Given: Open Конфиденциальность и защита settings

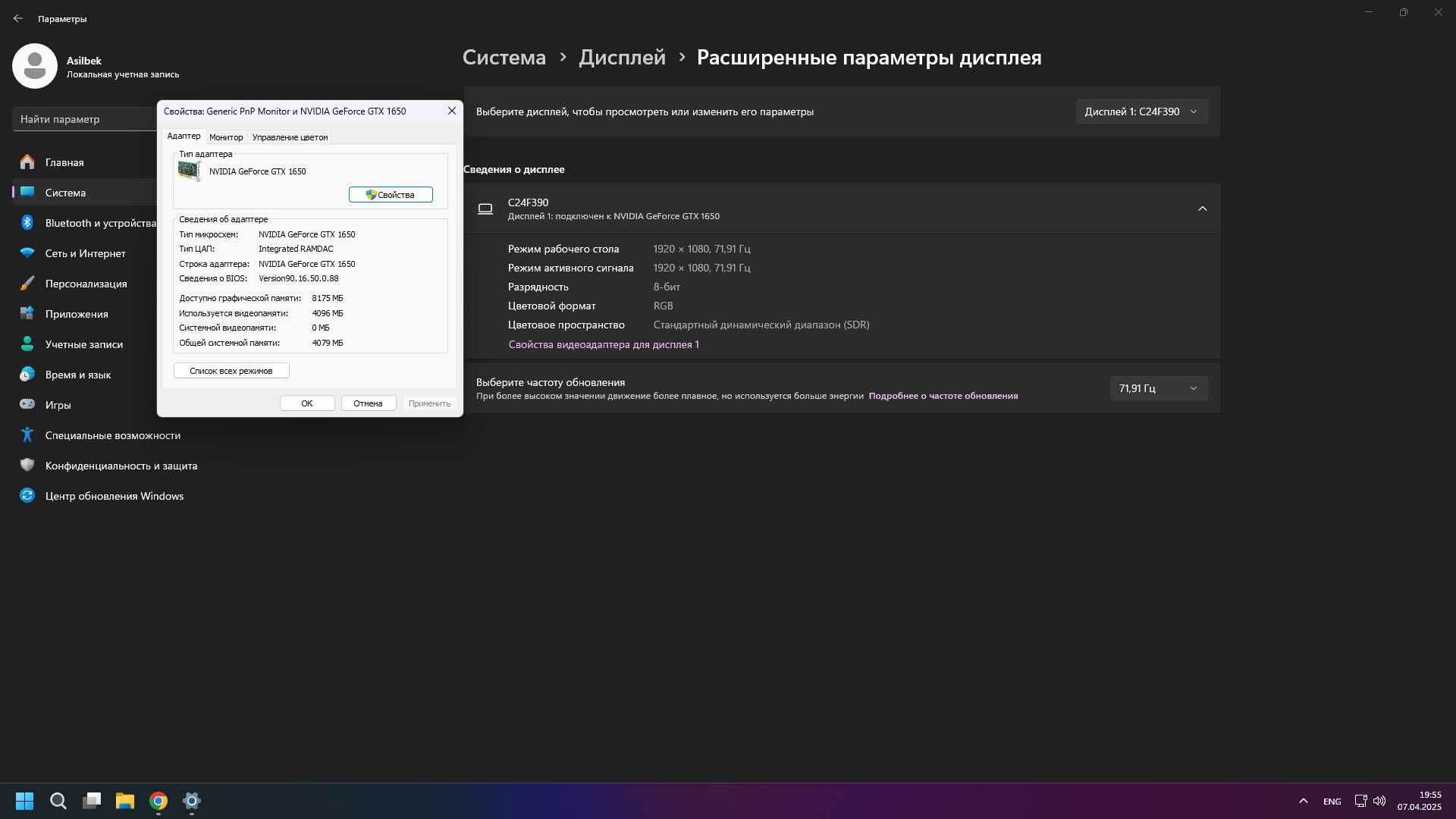Looking at the screenshot, I should pyautogui.click(x=121, y=466).
